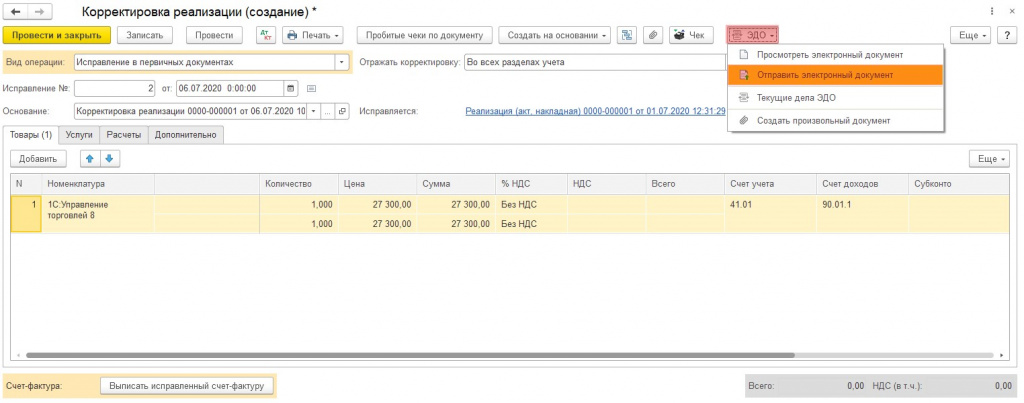Click the Добавить row button
Screen dimensions: 1024x403
pos(38,159)
